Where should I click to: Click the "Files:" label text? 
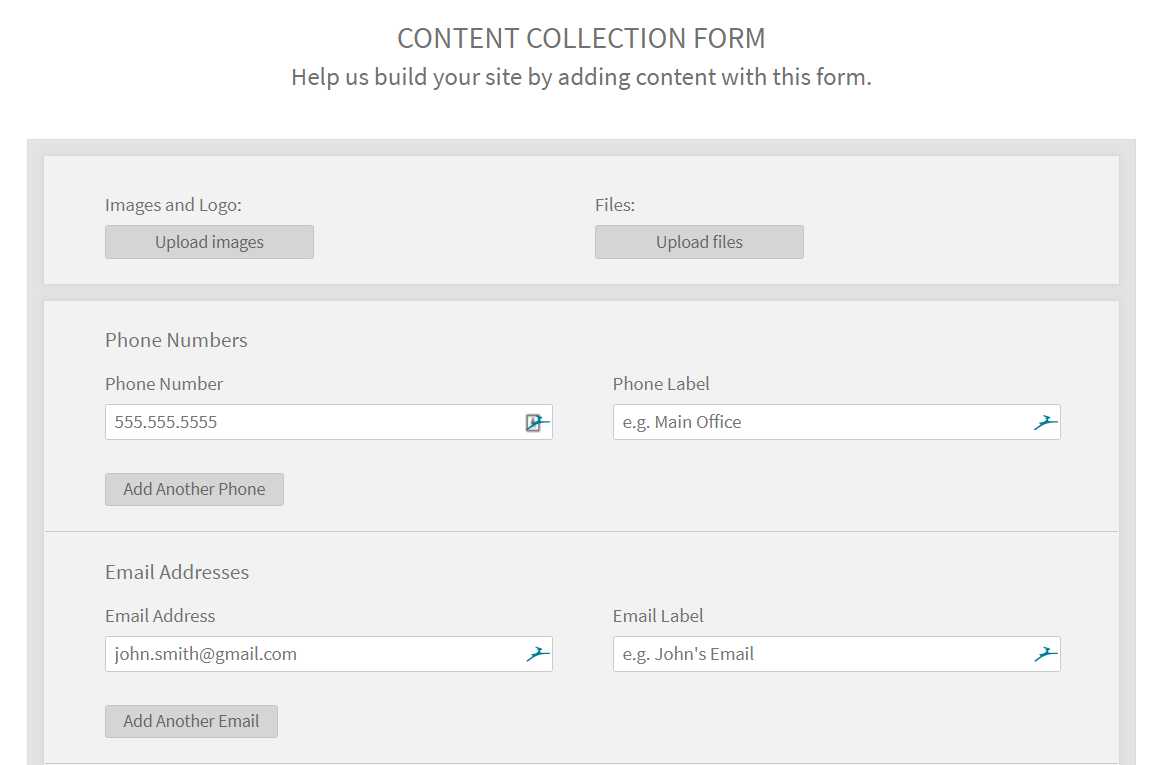pos(615,205)
